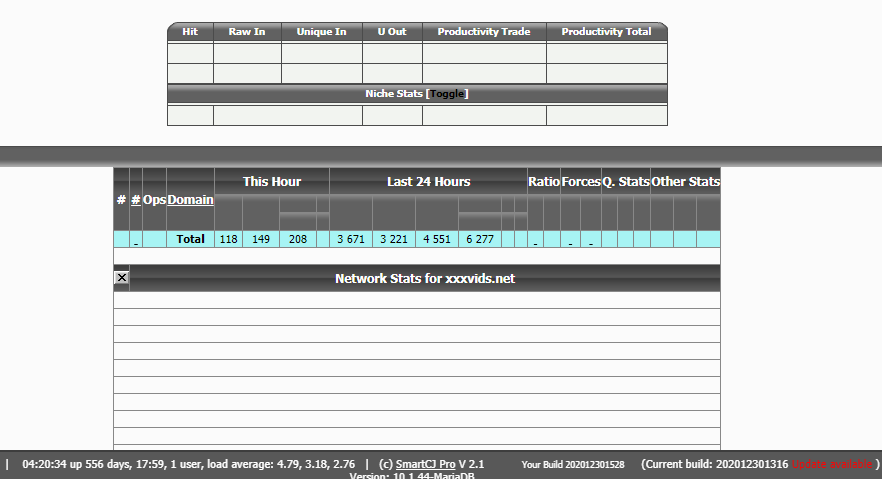The height and width of the screenshot is (479, 882).
Task: Close the Network Stats panel with X
Action: (122, 278)
